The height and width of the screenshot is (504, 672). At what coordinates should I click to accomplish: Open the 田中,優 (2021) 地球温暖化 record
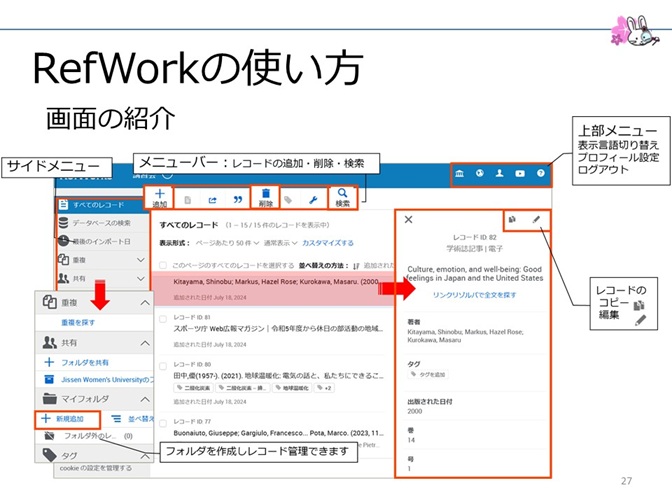point(278,376)
